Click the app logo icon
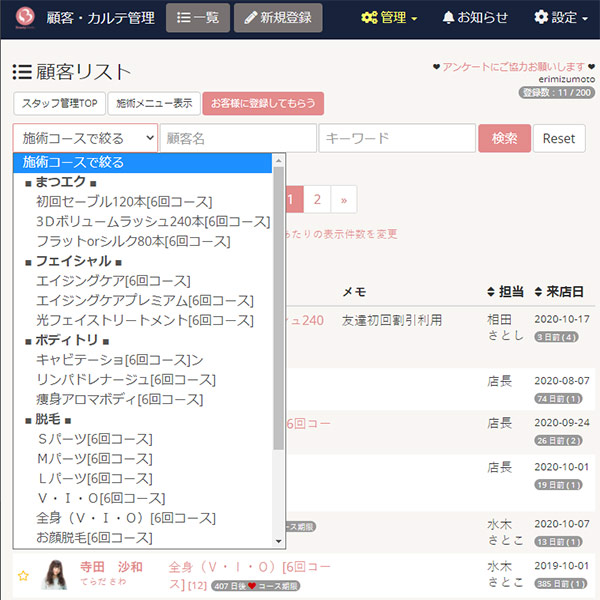This screenshot has height=600, width=600. [x=25, y=17]
